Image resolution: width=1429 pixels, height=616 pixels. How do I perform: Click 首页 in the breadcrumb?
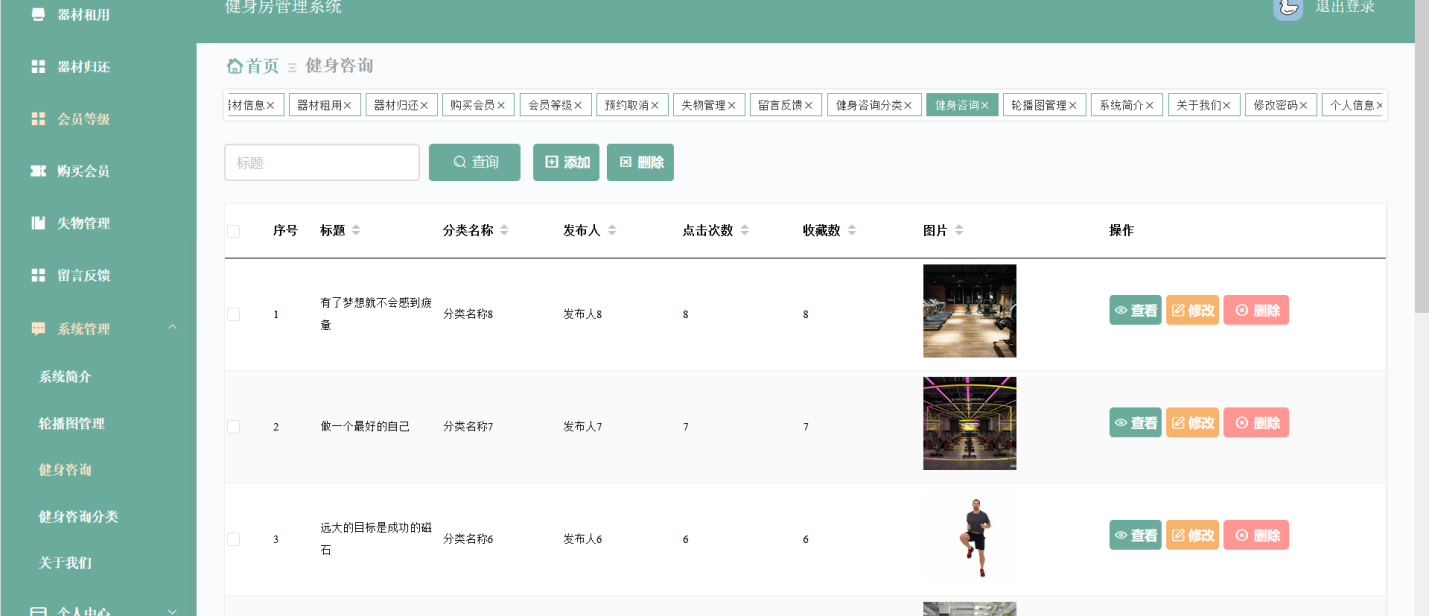pos(263,66)
